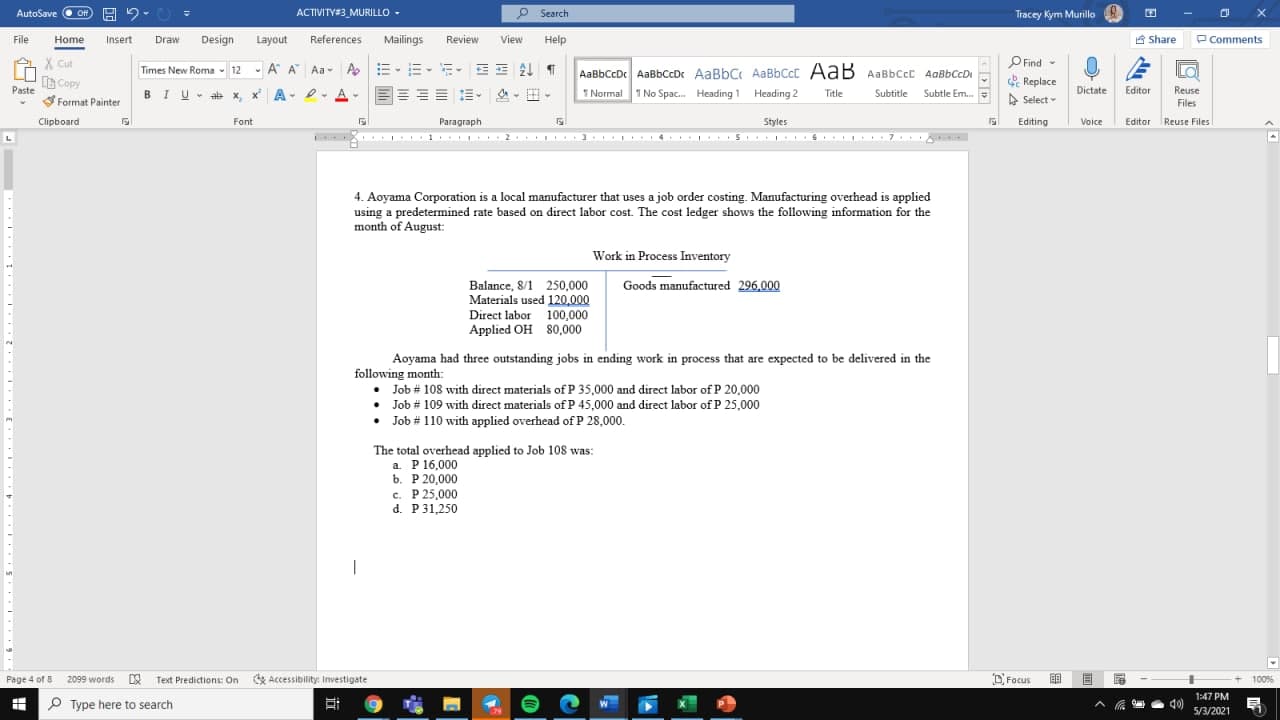The height and width of the screenshot is (720, 1280).
Task: Align the text to the right
Action: (x=421, y=95)
